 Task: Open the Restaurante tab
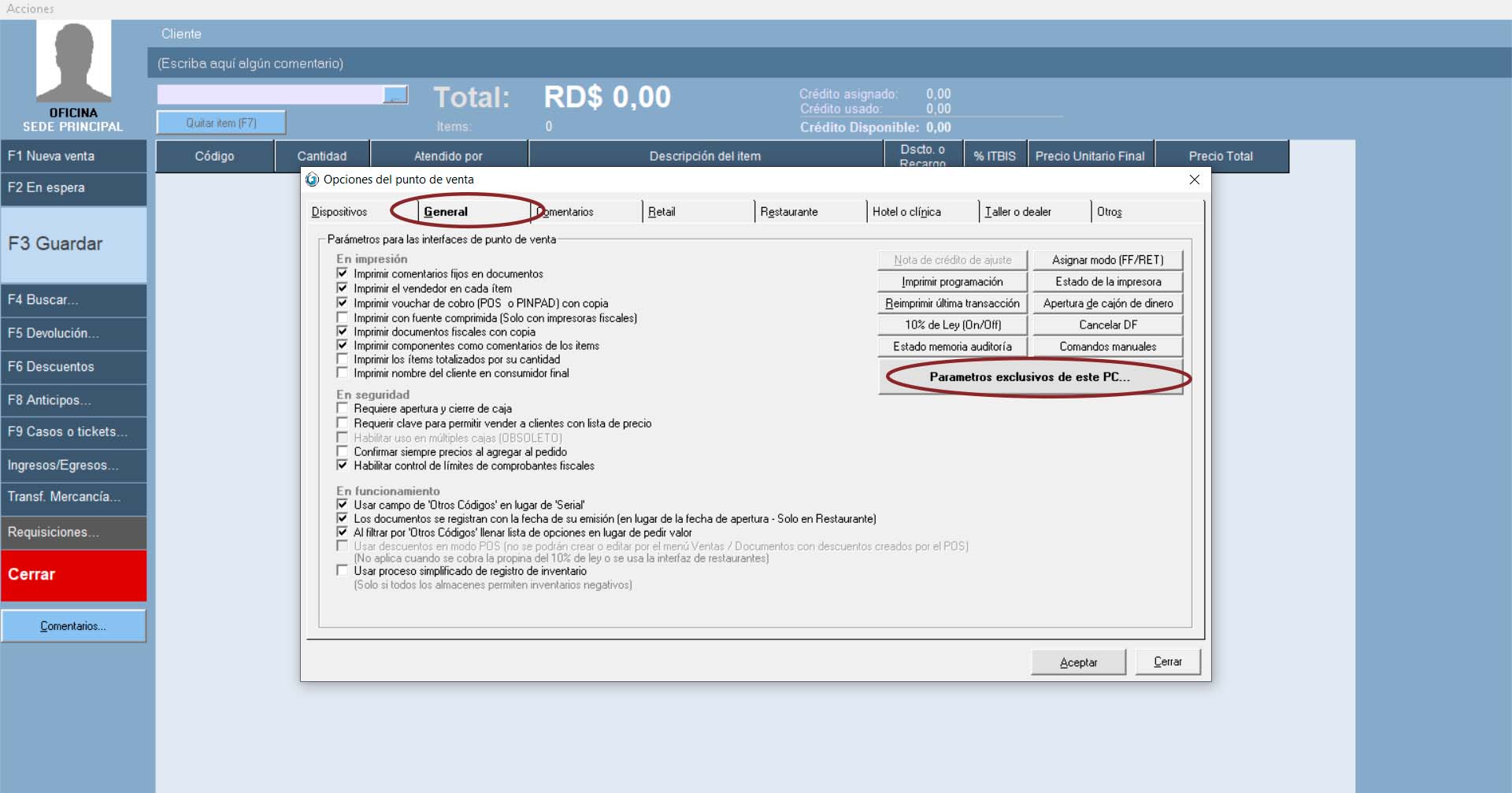pos(789,212)
